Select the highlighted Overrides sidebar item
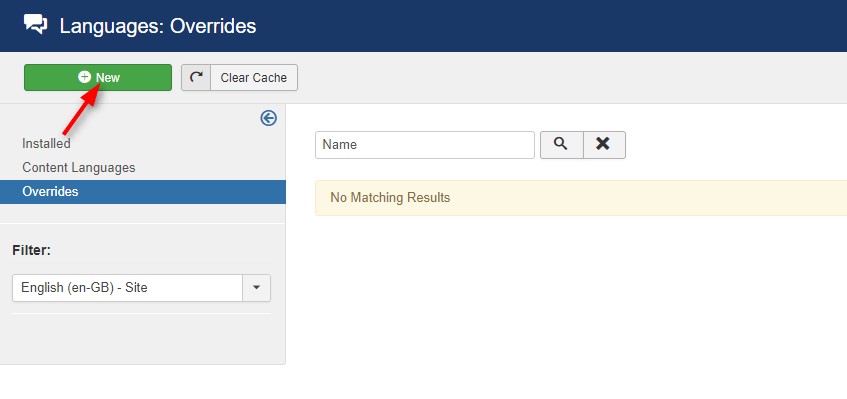 (143, 192)
